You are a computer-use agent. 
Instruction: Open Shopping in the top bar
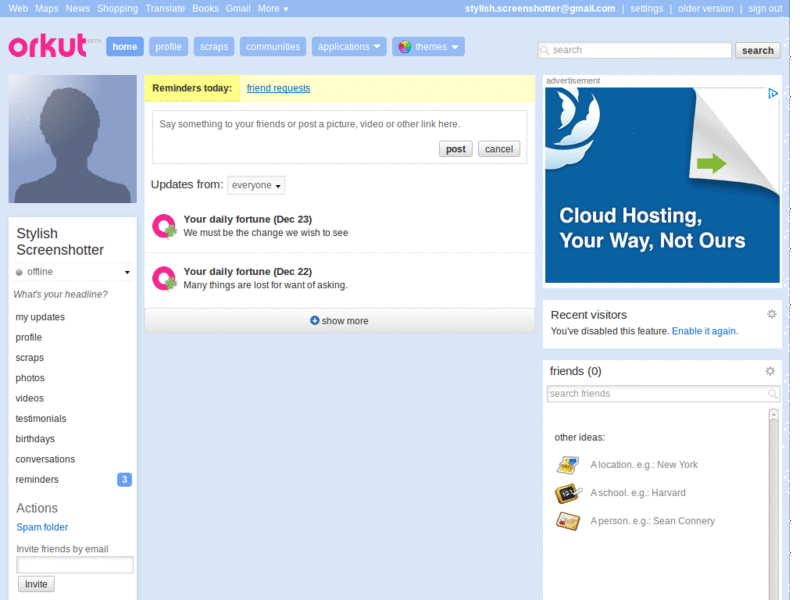coord(117,9)
